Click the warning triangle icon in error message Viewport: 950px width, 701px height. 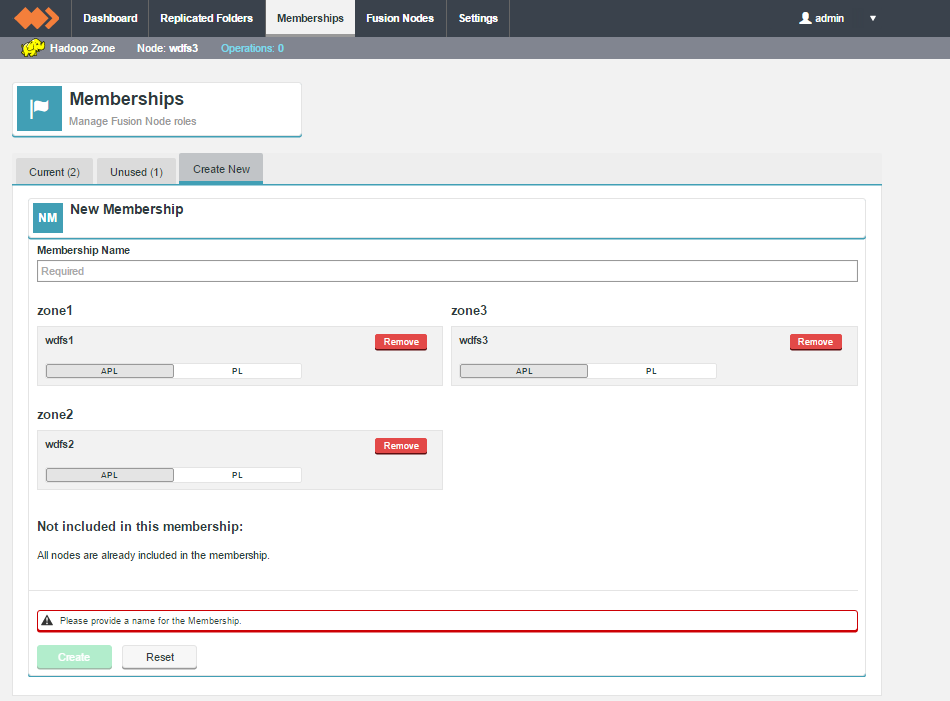tap(47, 620)
